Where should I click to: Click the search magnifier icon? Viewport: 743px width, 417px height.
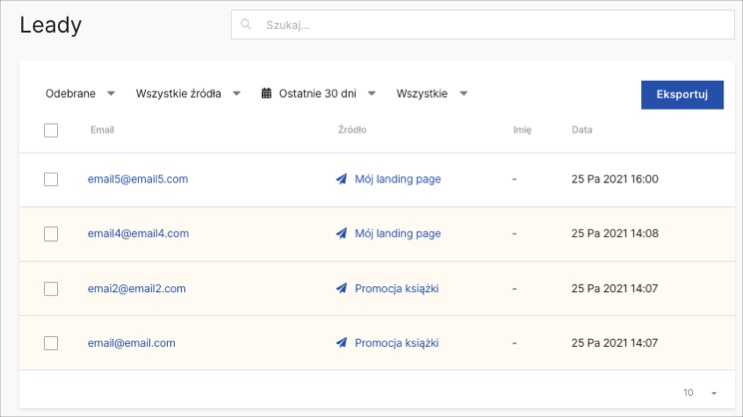pos(248,25)
